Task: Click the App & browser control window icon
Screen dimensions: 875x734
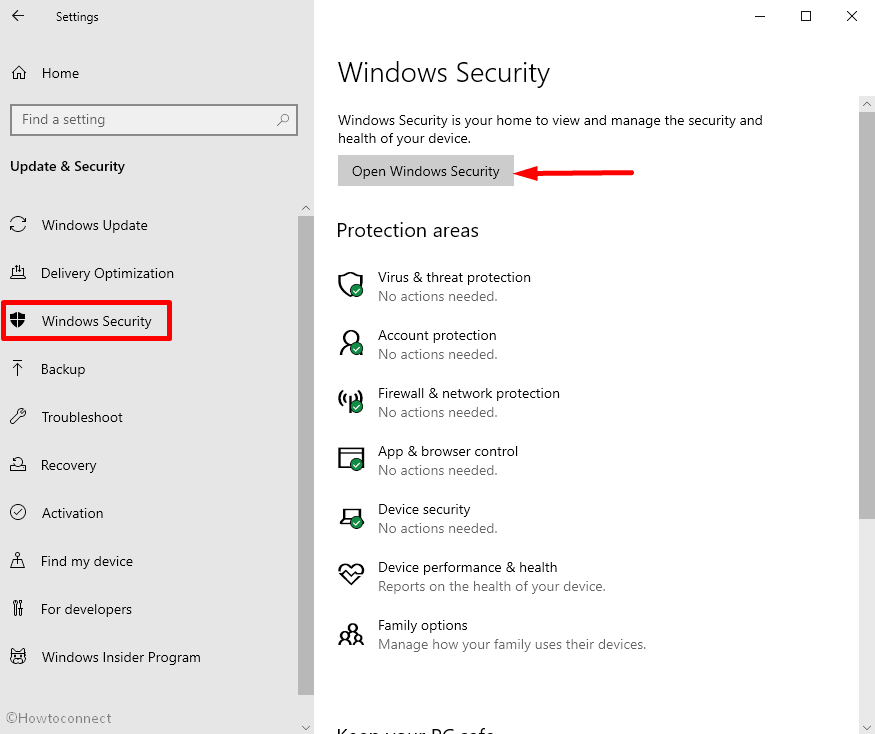Action: coord(351,459)
